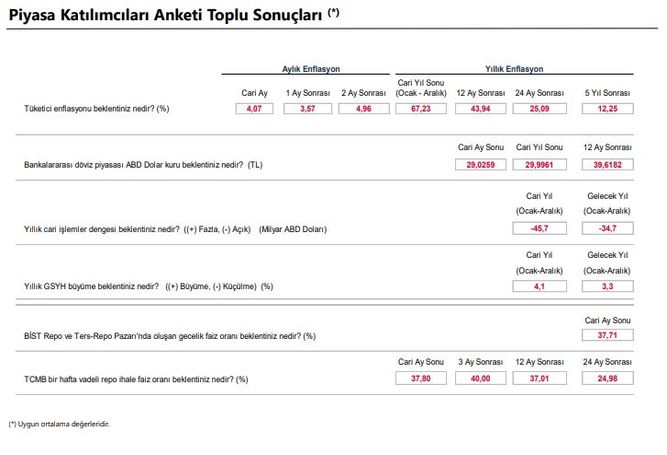This screenshot has width=667, height=455.
Task: Click current account balance value -45,7
Action: pos(536,229)
